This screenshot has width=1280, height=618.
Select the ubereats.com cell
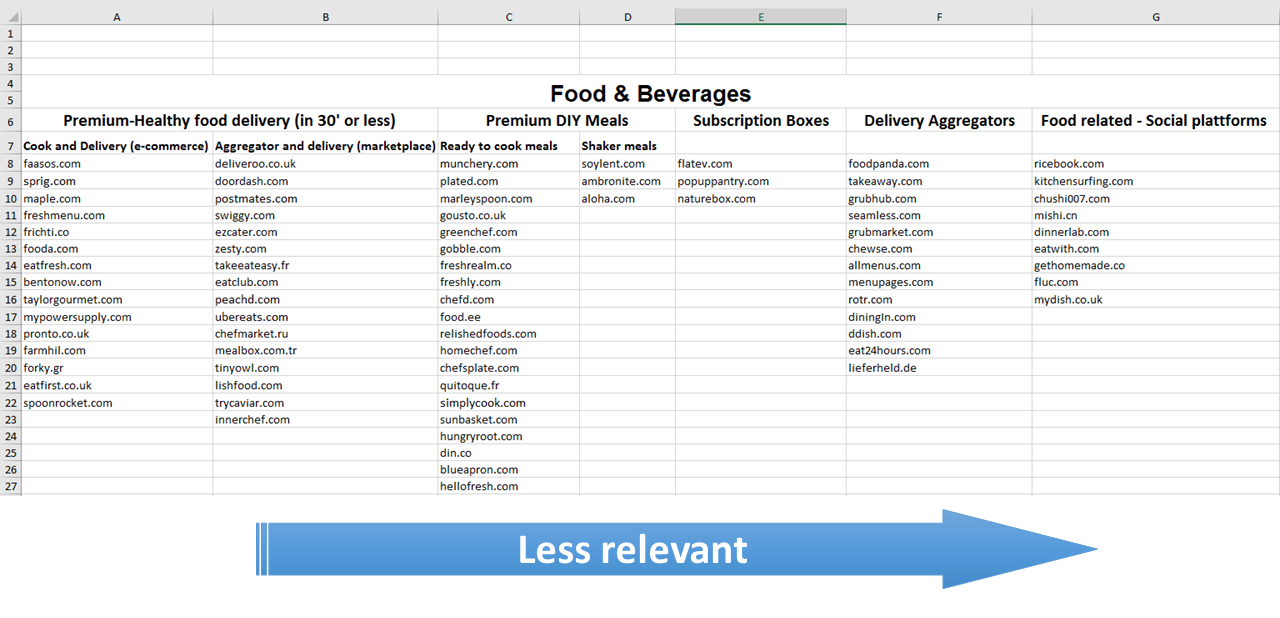click(325, 317)
